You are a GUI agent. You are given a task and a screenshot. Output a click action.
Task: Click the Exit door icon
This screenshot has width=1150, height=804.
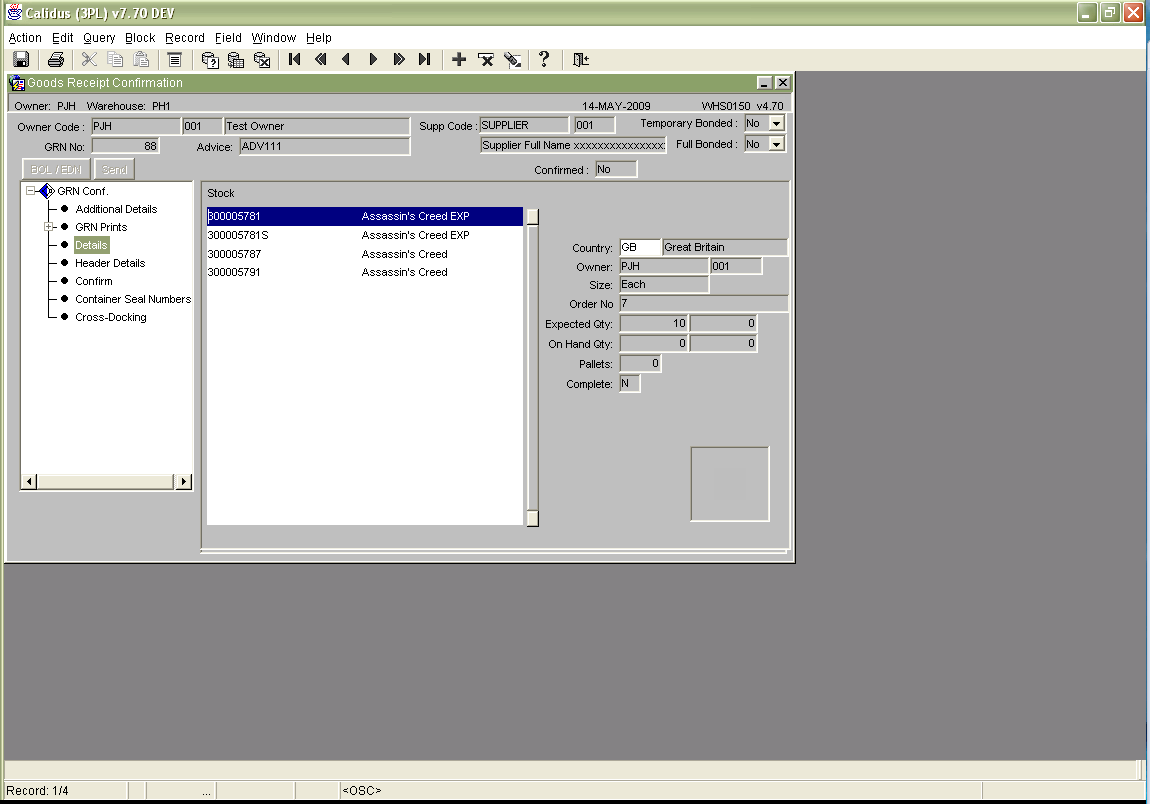580,59
